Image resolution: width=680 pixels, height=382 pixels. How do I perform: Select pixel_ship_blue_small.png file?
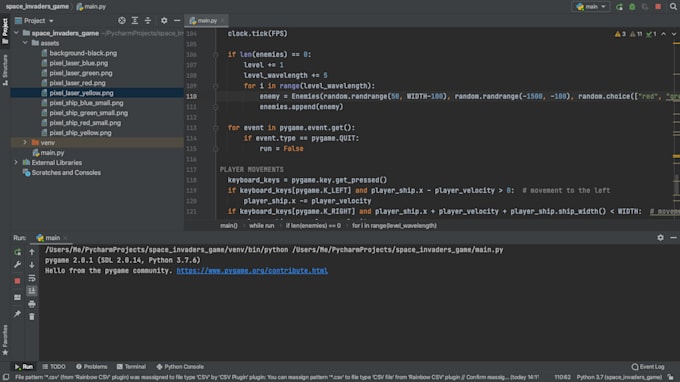(86, 103)
